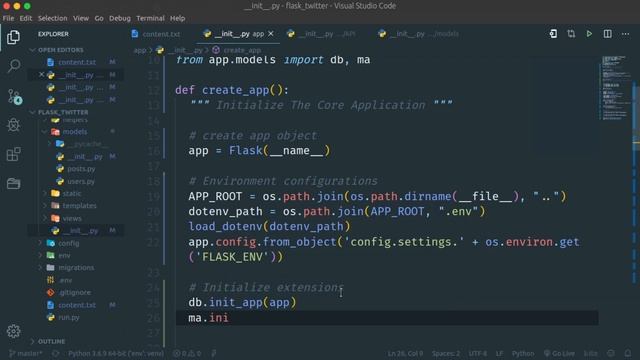Open the Edit menu
This screenshot has height=360, width=640.
tap(26, 18)
